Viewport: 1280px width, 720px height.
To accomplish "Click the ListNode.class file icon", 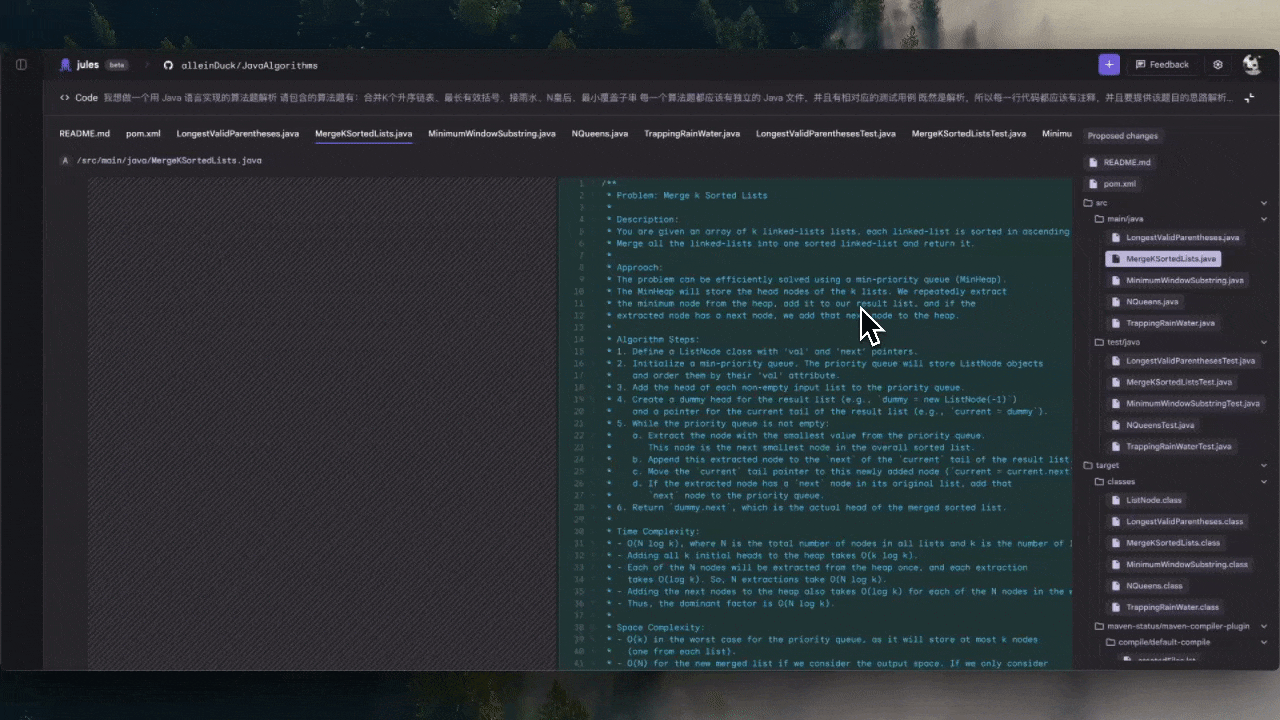I will (x=1117, y=500).
